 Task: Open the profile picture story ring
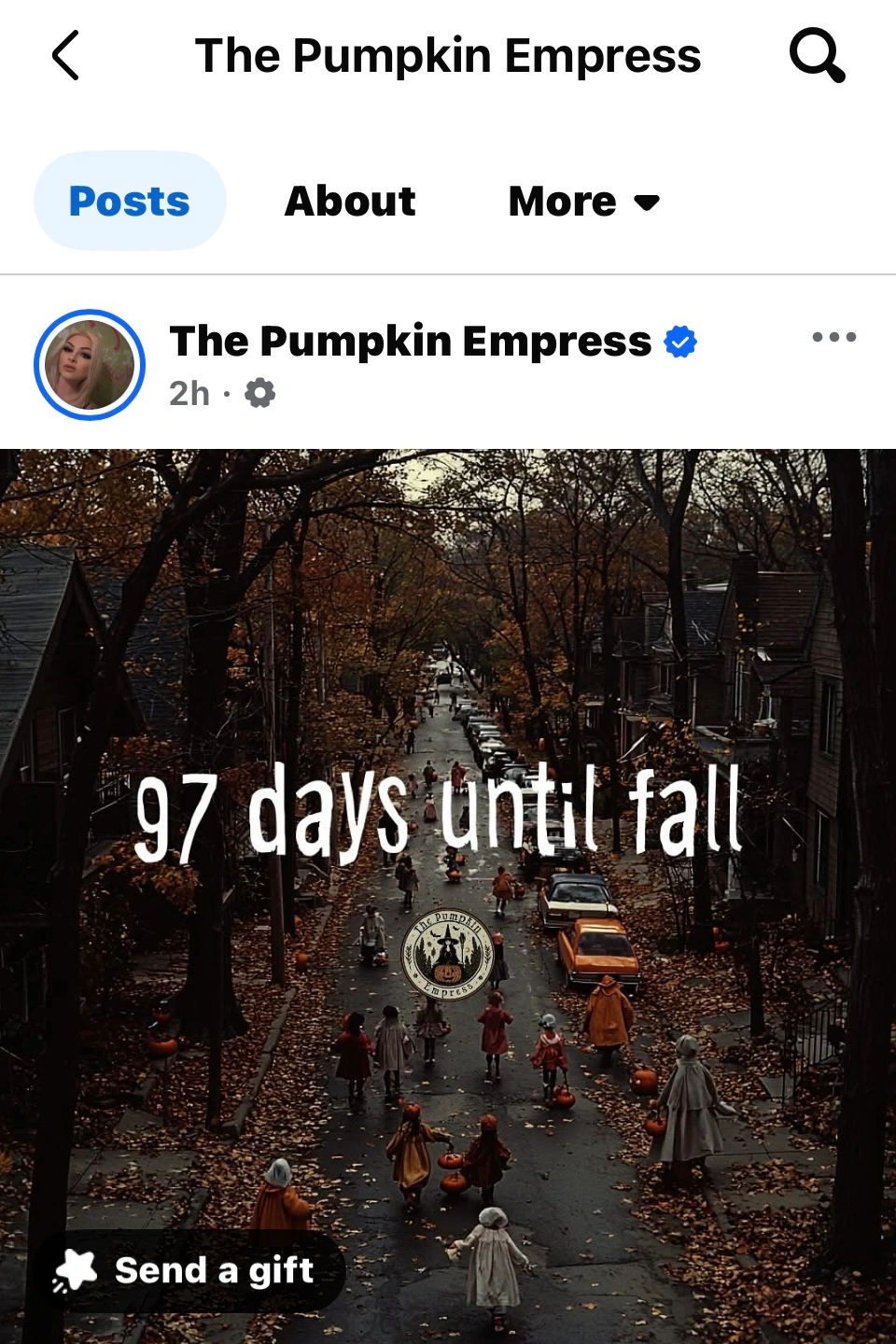[90, 365]
